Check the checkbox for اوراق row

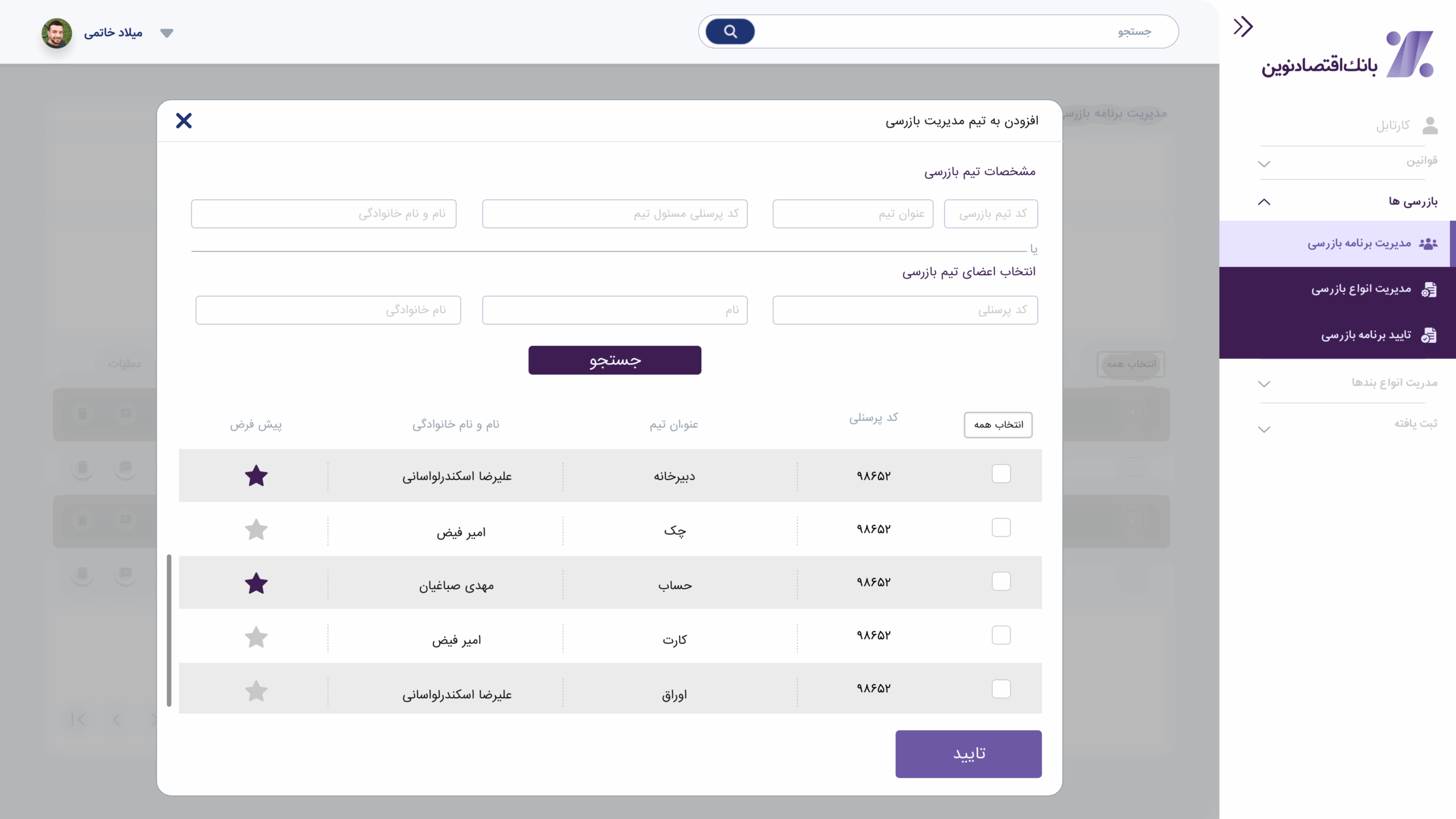pyautogui.click(x=1001, y=689)
